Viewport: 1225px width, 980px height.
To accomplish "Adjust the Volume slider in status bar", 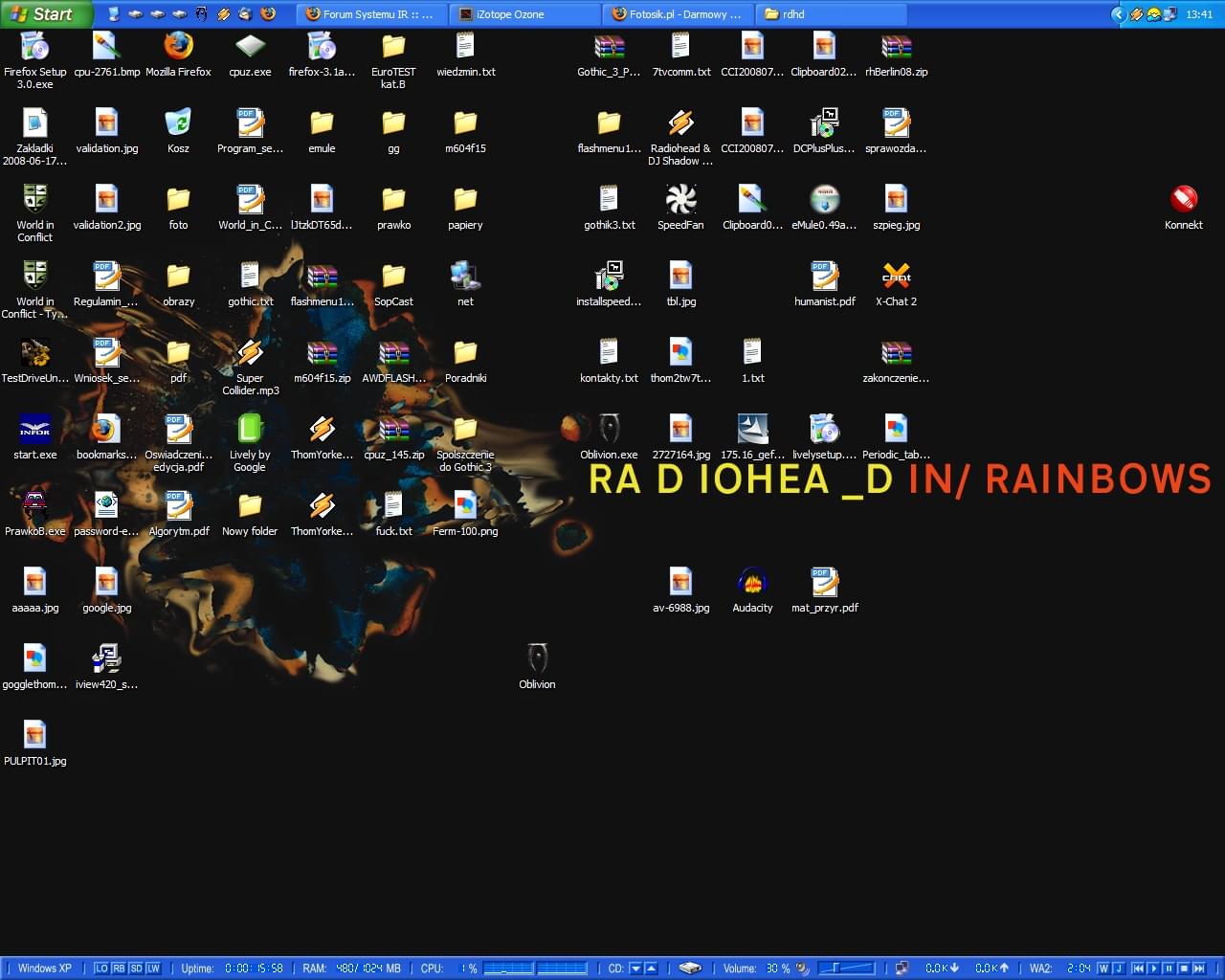I will coord(846,969).
